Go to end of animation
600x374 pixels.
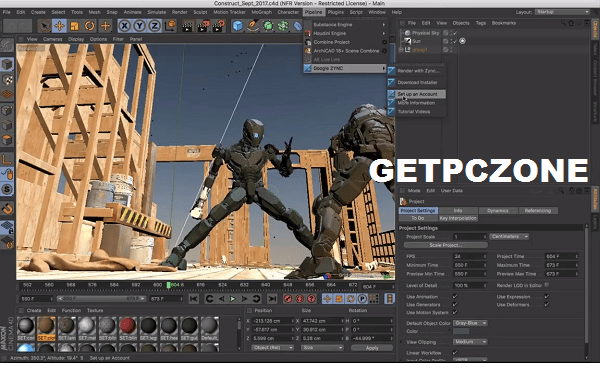(272, 299)
